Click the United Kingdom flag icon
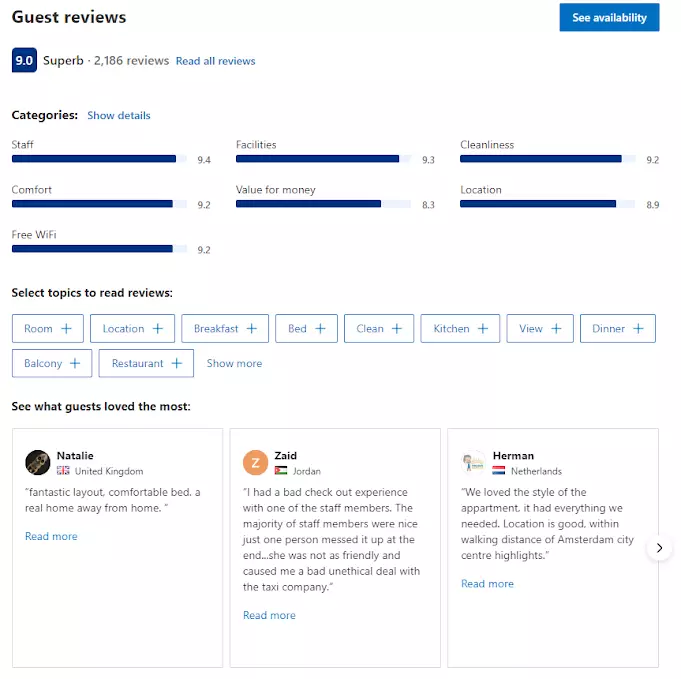The height and width of the screenshot is (679, 681). (63, 470)
